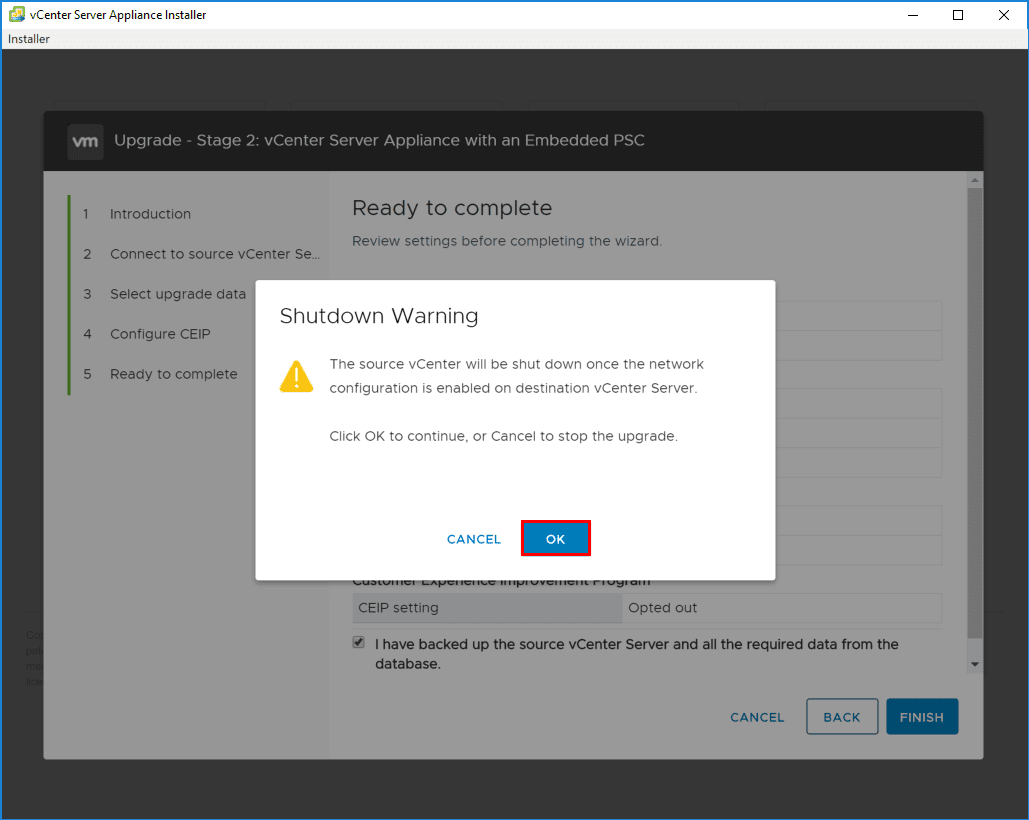Click the vm logo in wizard header
The height and width of the screenshot is (820, 1029).
[x=85, y=142]
